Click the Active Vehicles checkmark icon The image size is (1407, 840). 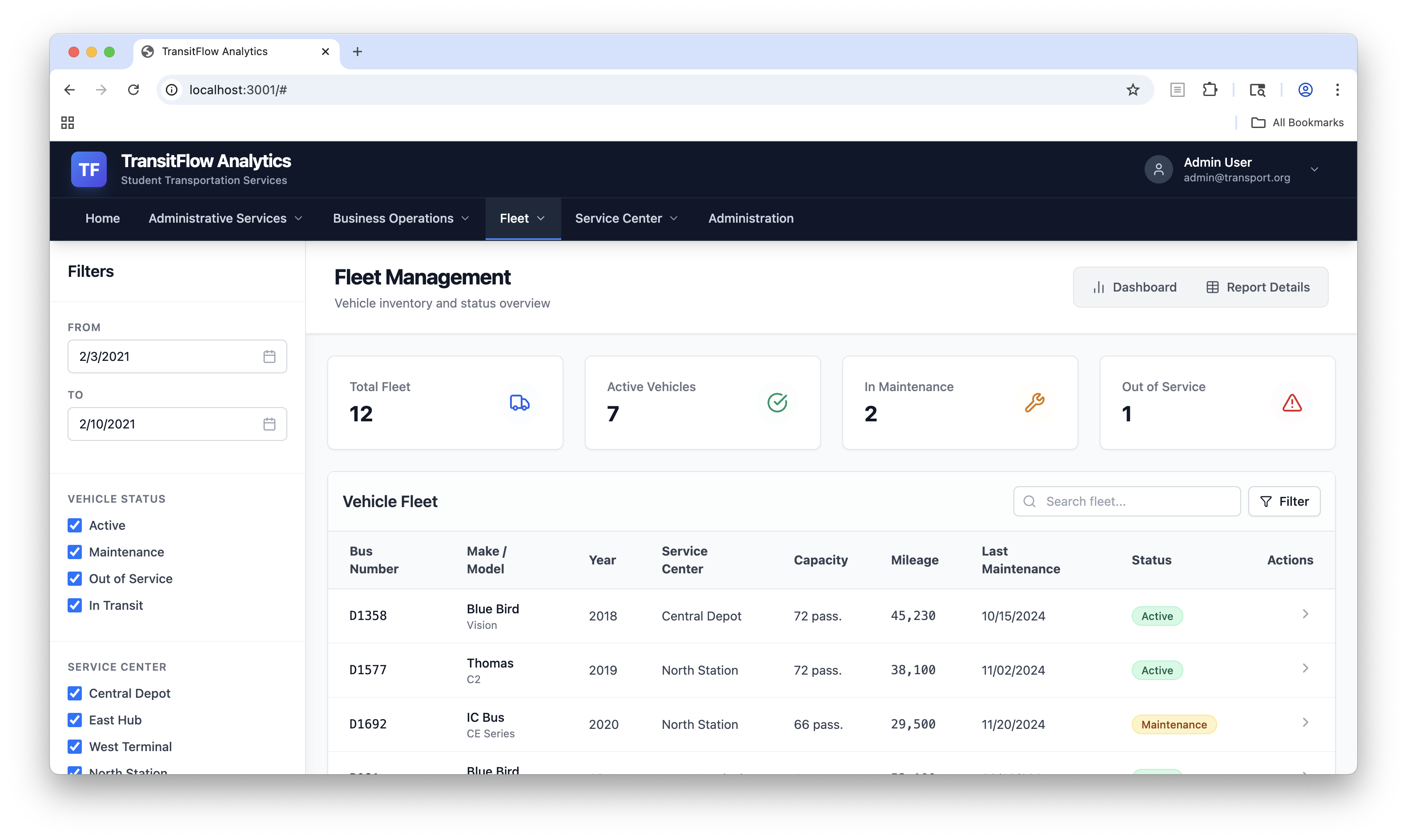[x=777, y=403]
